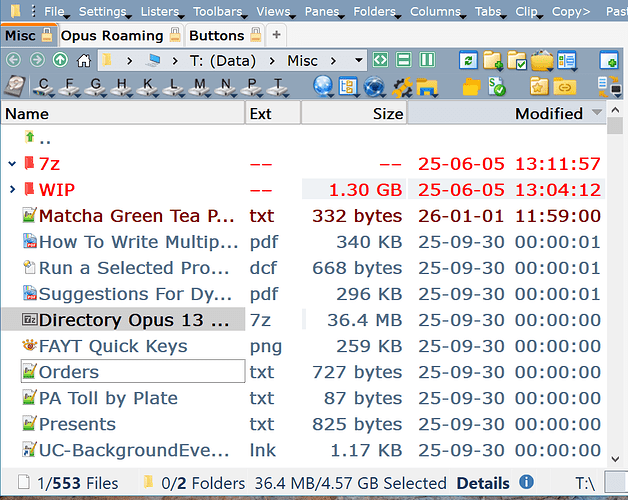Image resolution: width=628 pixels, height=500 pixels.
Task: Go to drive H
Action: (121, 87)
